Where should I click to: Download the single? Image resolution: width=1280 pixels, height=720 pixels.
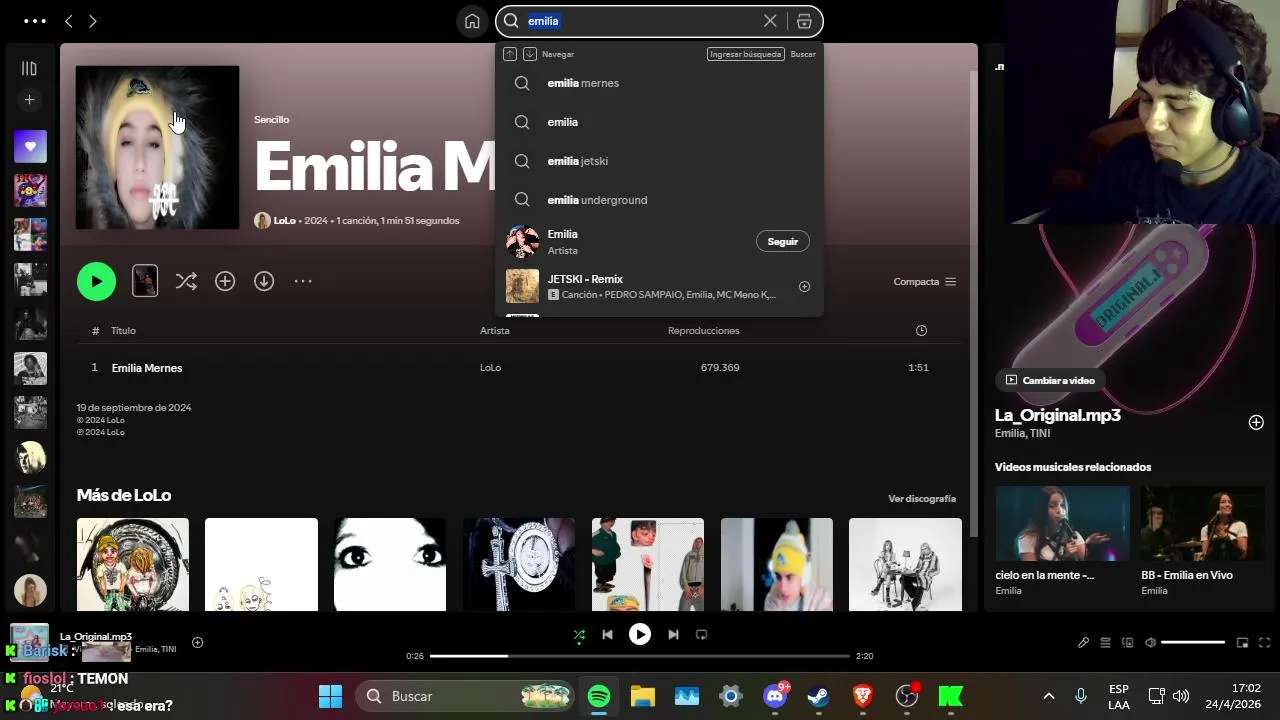264,281
